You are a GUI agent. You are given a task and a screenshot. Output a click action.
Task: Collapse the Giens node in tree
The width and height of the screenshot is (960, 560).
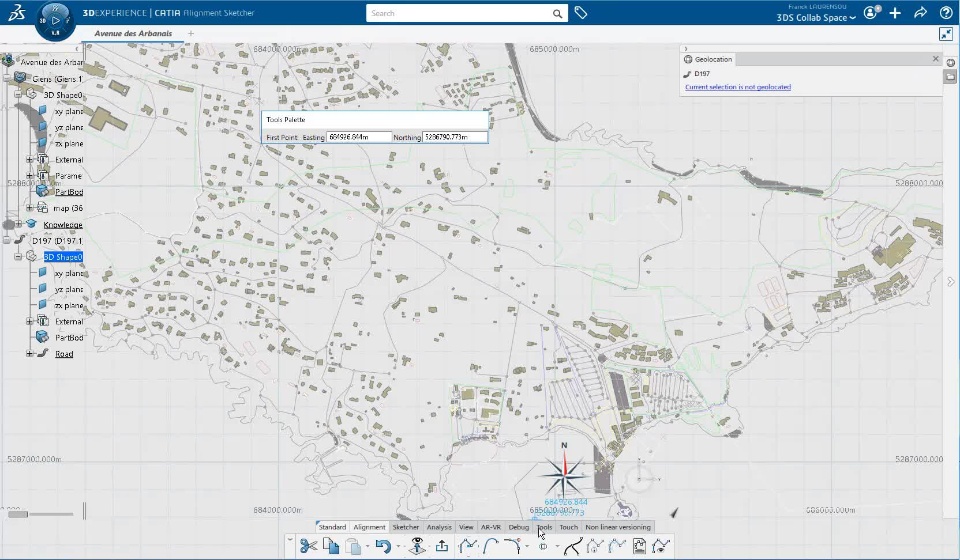pos(7,78)
